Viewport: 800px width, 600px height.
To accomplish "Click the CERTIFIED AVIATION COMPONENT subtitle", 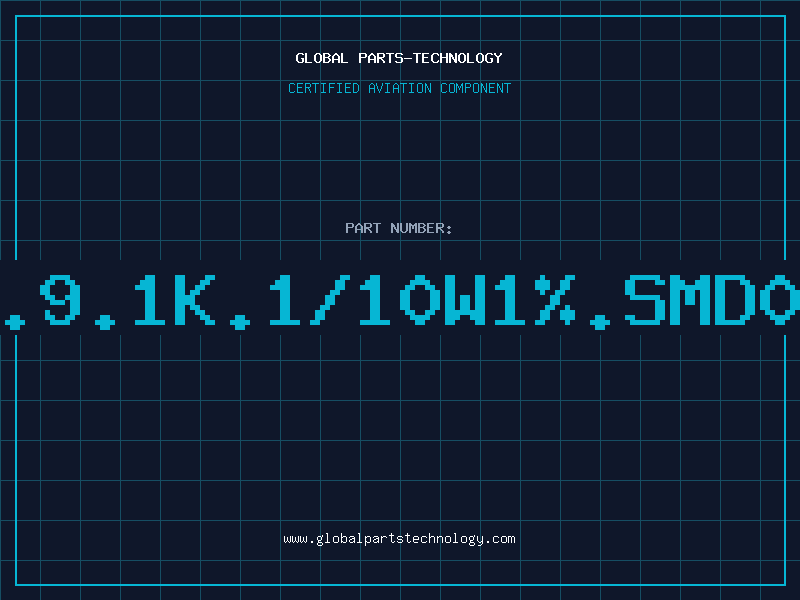I will [399, 88].
